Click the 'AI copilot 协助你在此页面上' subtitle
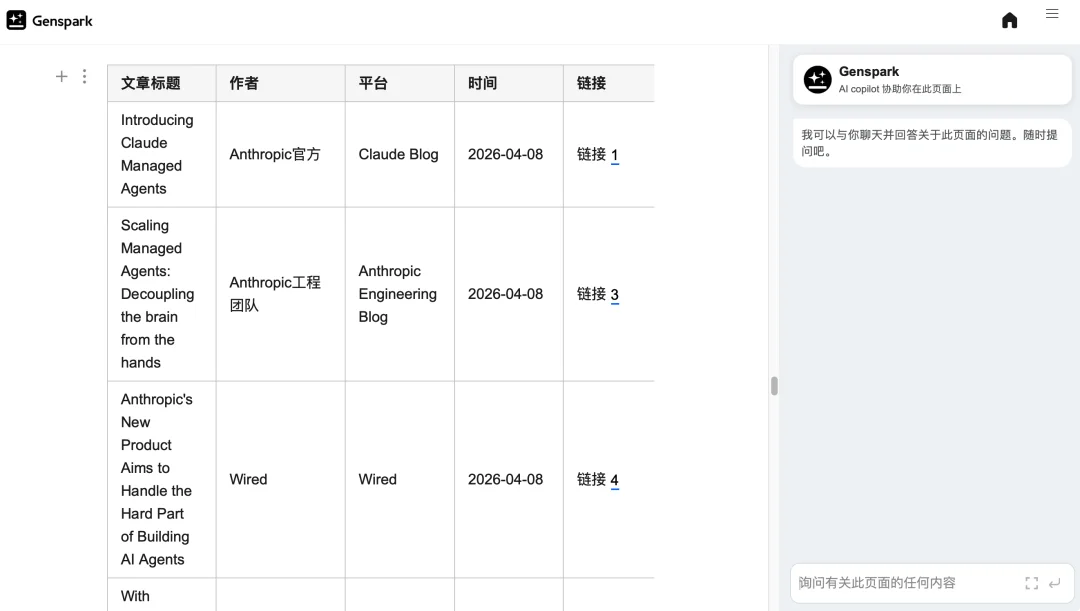1080x611 pixels. pyautogui.click(x=900, y=89)
